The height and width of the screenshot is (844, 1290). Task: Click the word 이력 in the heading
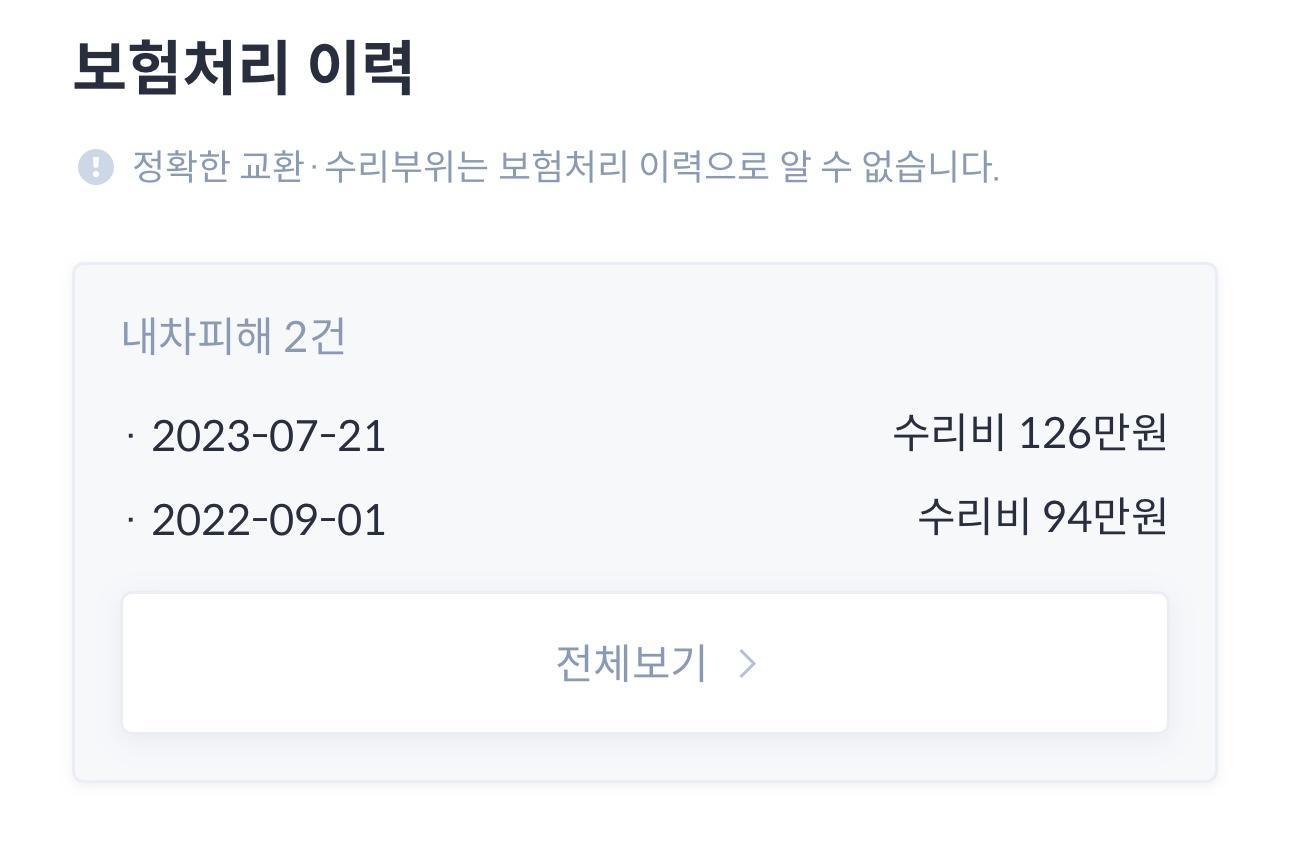click(360, 68)
